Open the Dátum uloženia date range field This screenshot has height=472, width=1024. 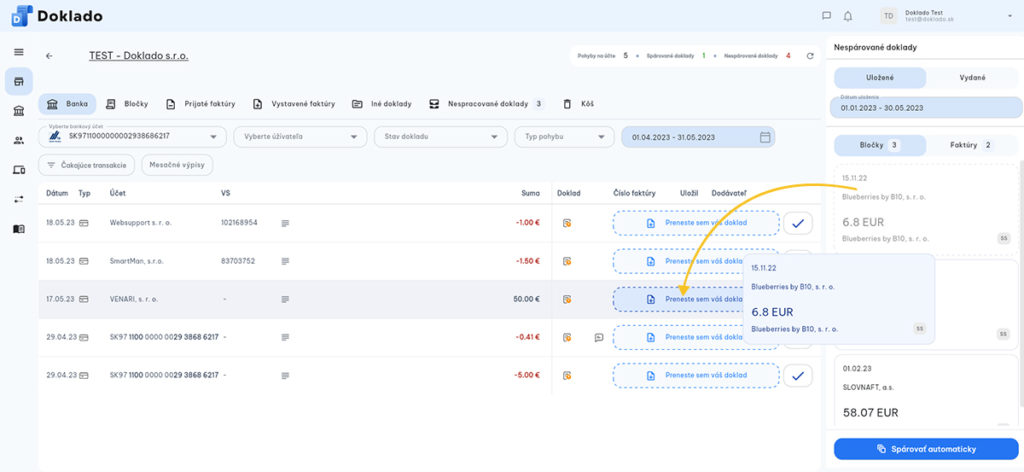[925, 108]
